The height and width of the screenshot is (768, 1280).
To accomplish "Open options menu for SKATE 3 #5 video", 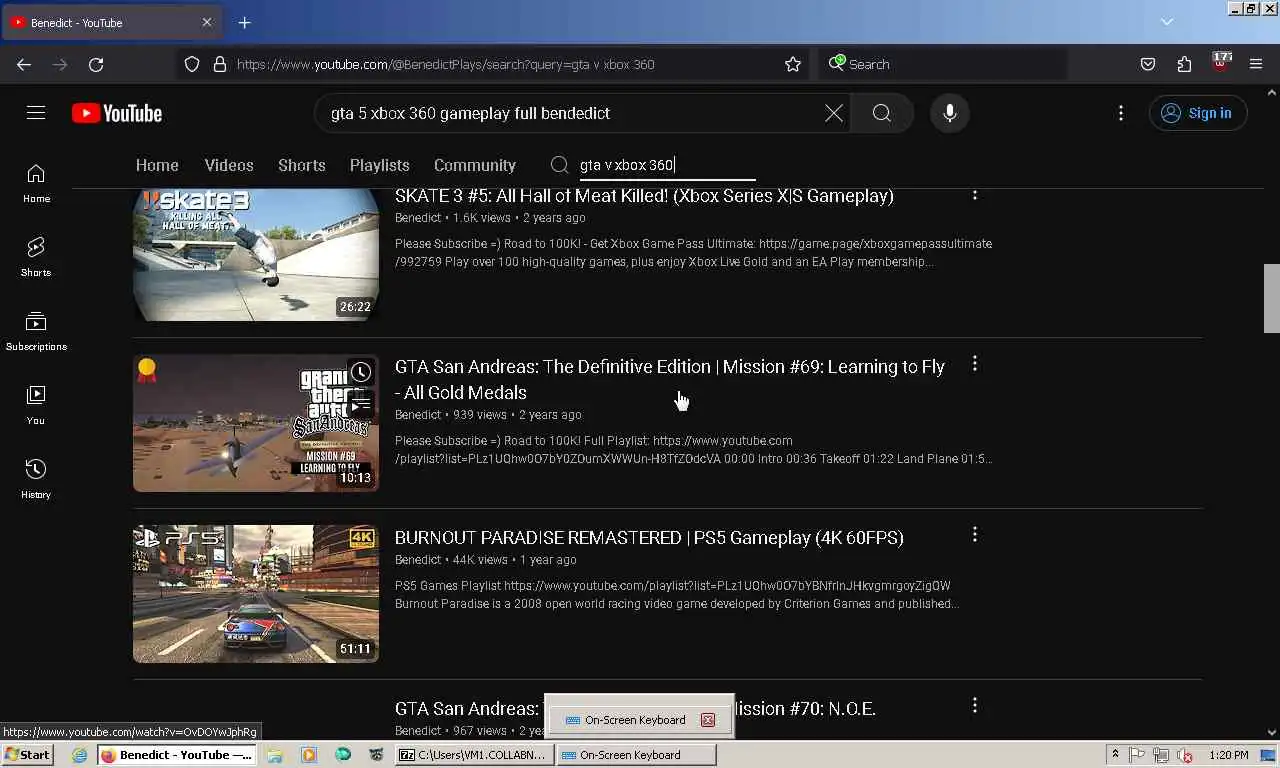I will (975, 195).
